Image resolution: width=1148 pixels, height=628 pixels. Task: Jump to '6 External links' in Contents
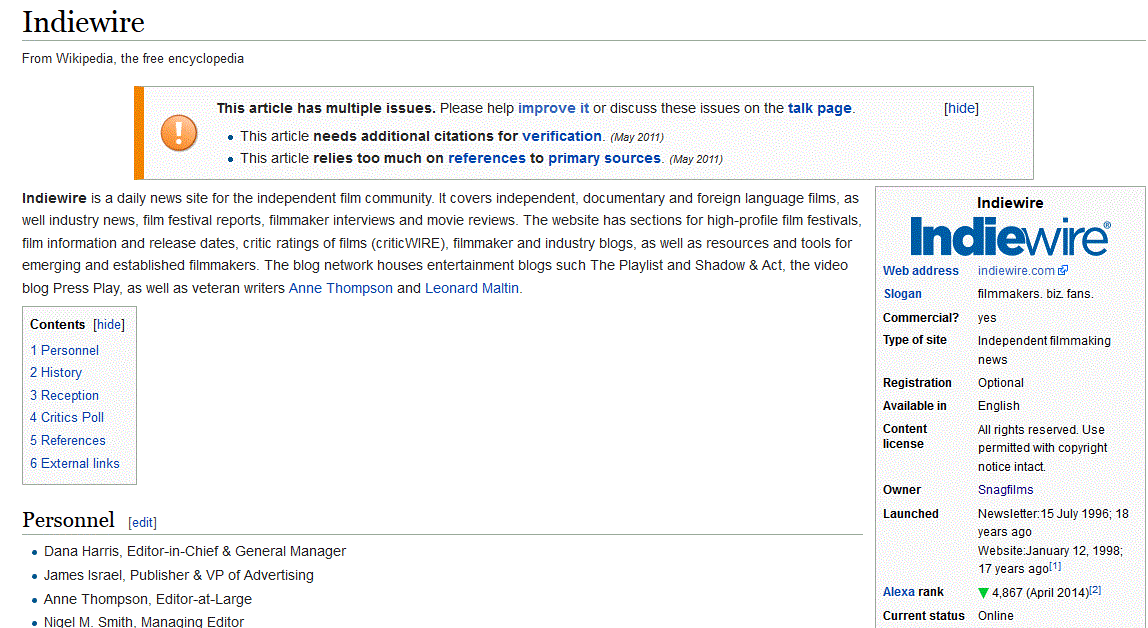[75, 463]
